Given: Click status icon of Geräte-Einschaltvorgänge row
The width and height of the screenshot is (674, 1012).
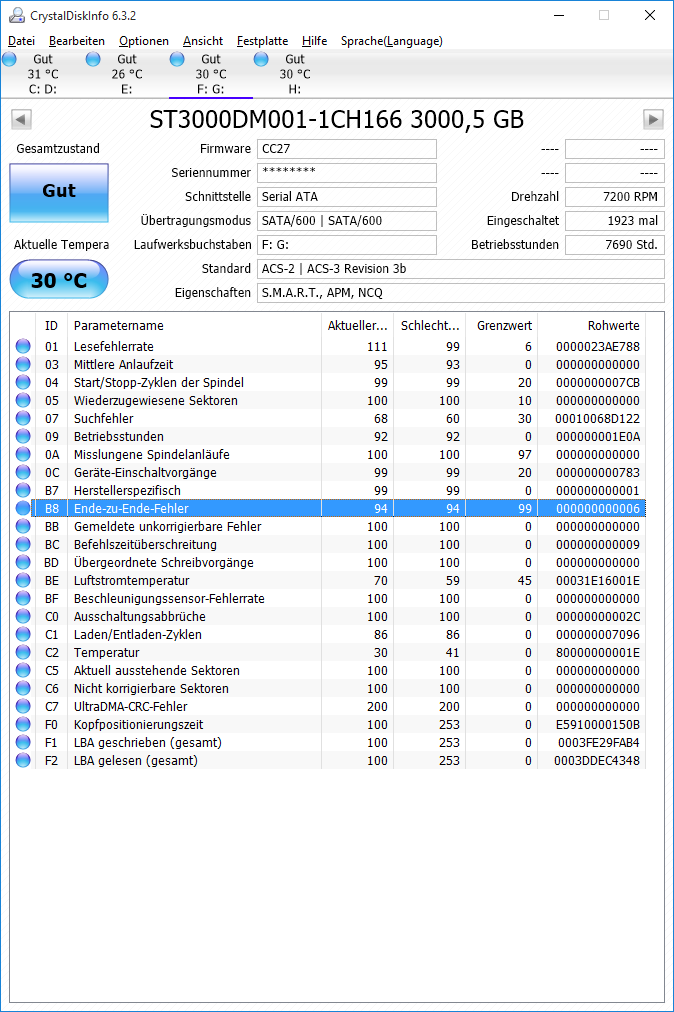Looking at the screenshot, I should (23, 472).
